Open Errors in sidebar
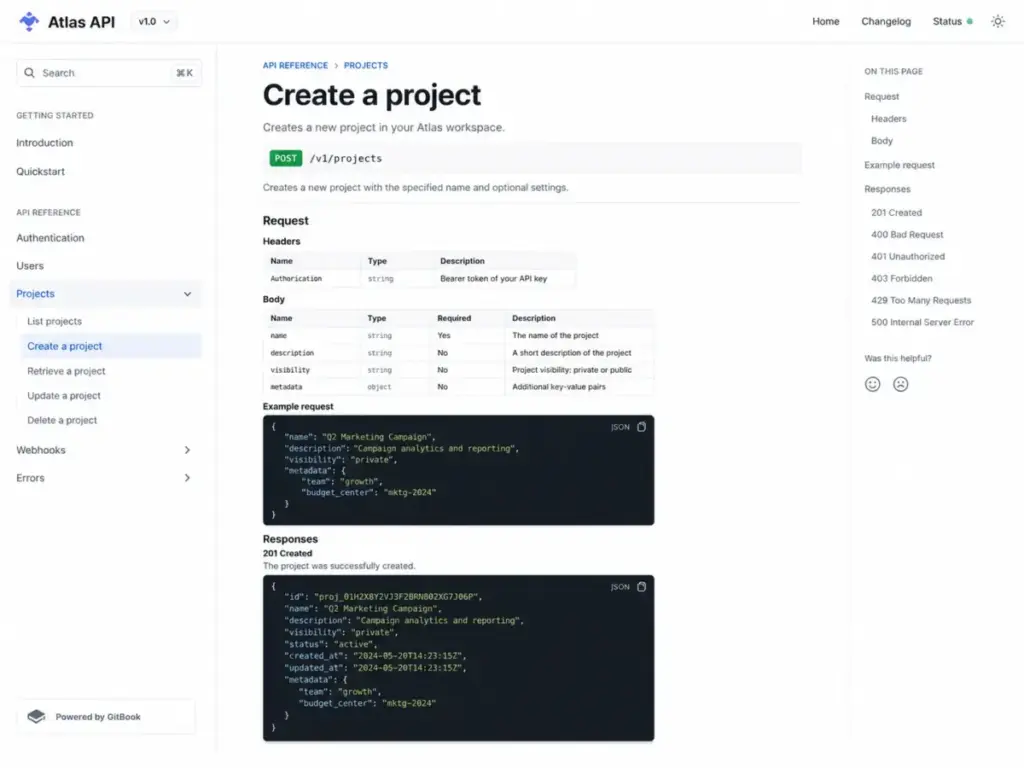 coord(30,478)
